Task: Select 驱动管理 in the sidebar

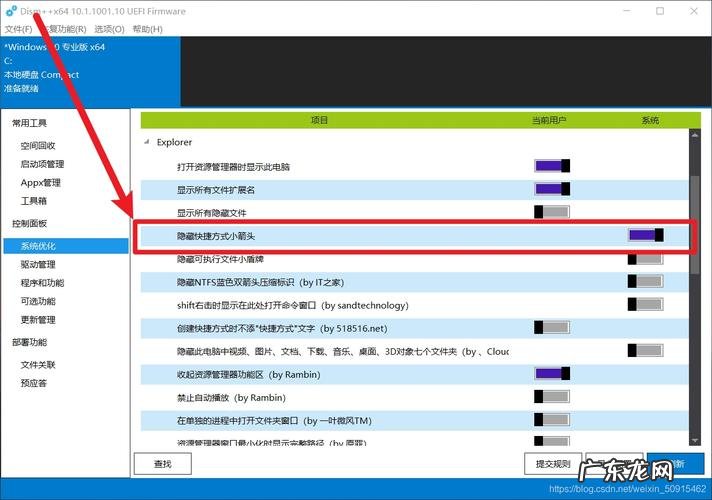Action: click(x=38, y=265)
